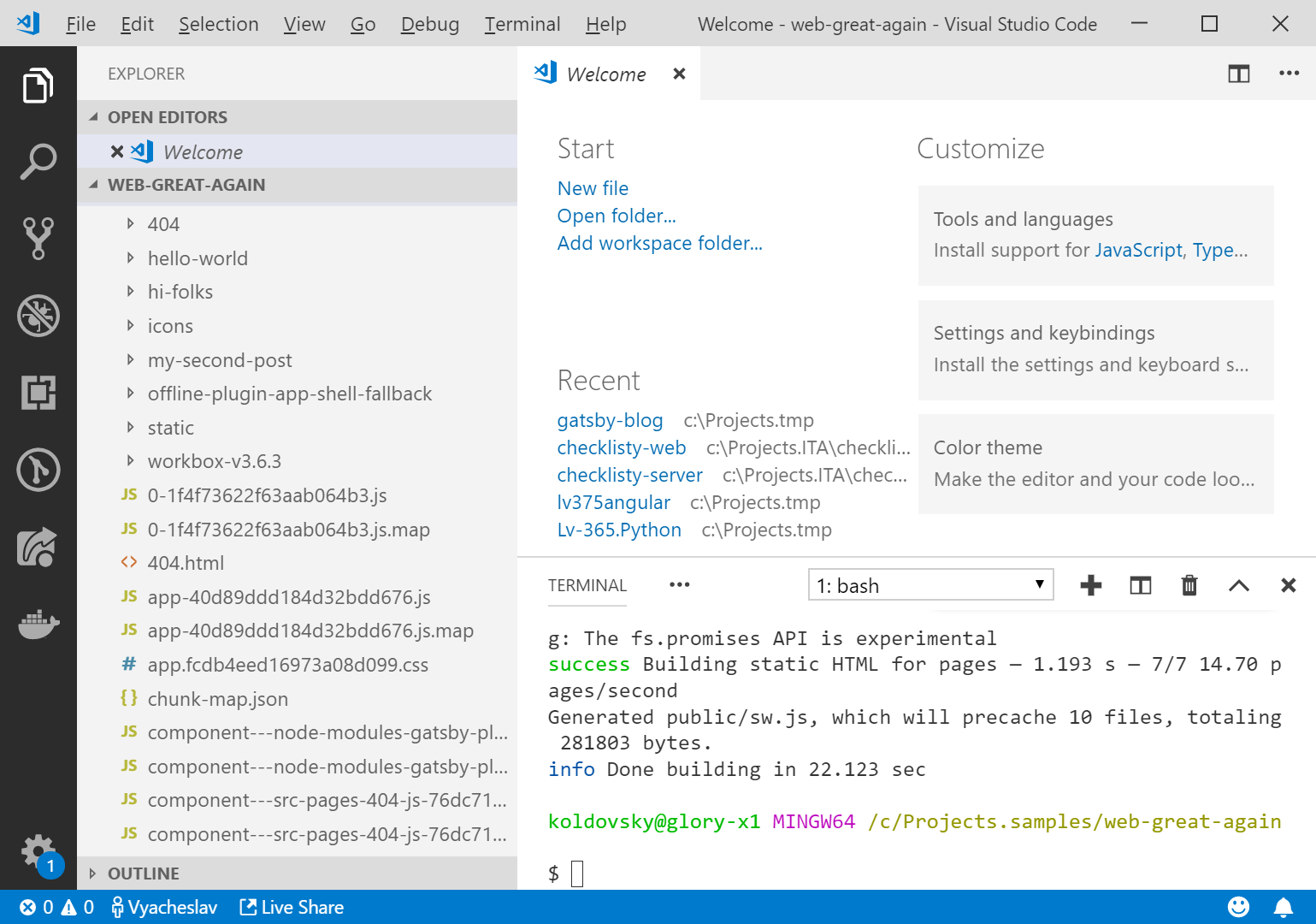This screenshot has width=1316, height=924.
Task: Start Live Share from status bar
Action: point(292,907)
